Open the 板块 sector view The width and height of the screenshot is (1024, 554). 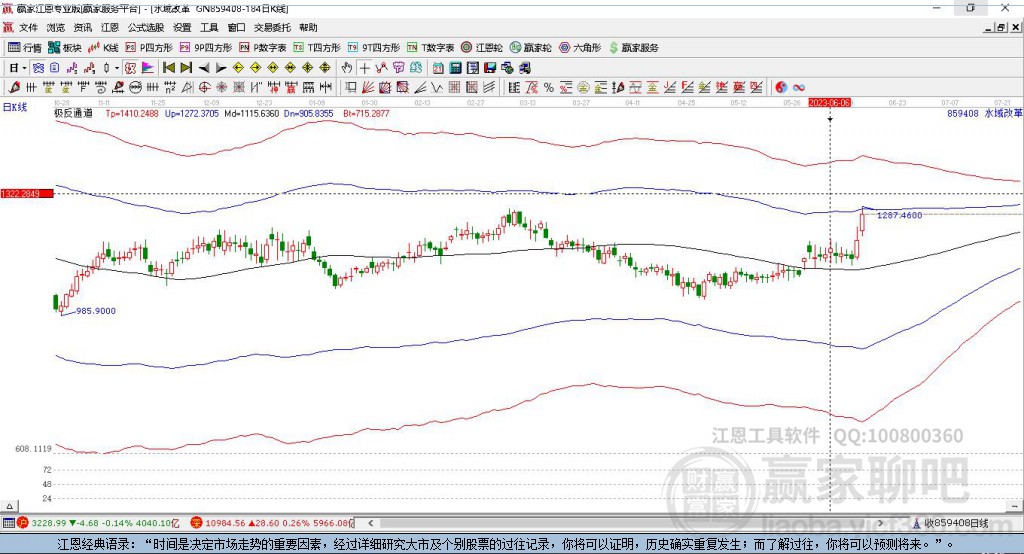65,48
